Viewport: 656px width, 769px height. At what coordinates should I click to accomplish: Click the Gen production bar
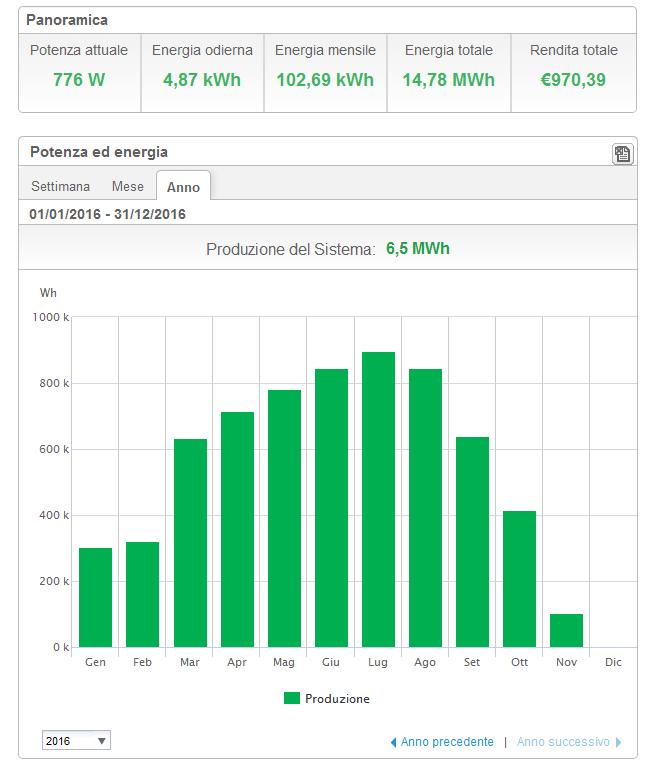[x=96, y=597]
